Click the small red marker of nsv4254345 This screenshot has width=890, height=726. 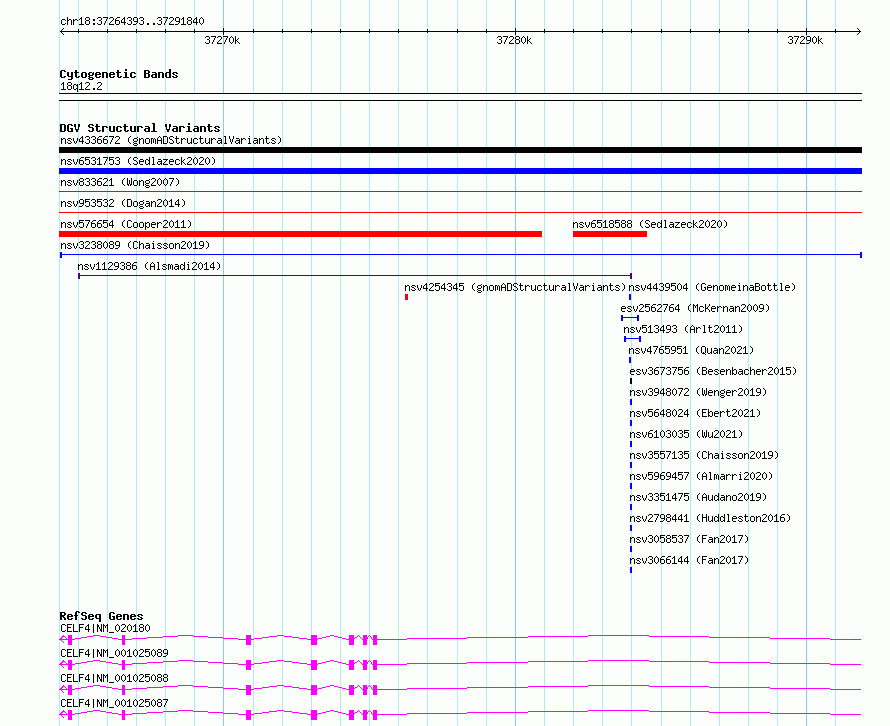pos(406,297)
